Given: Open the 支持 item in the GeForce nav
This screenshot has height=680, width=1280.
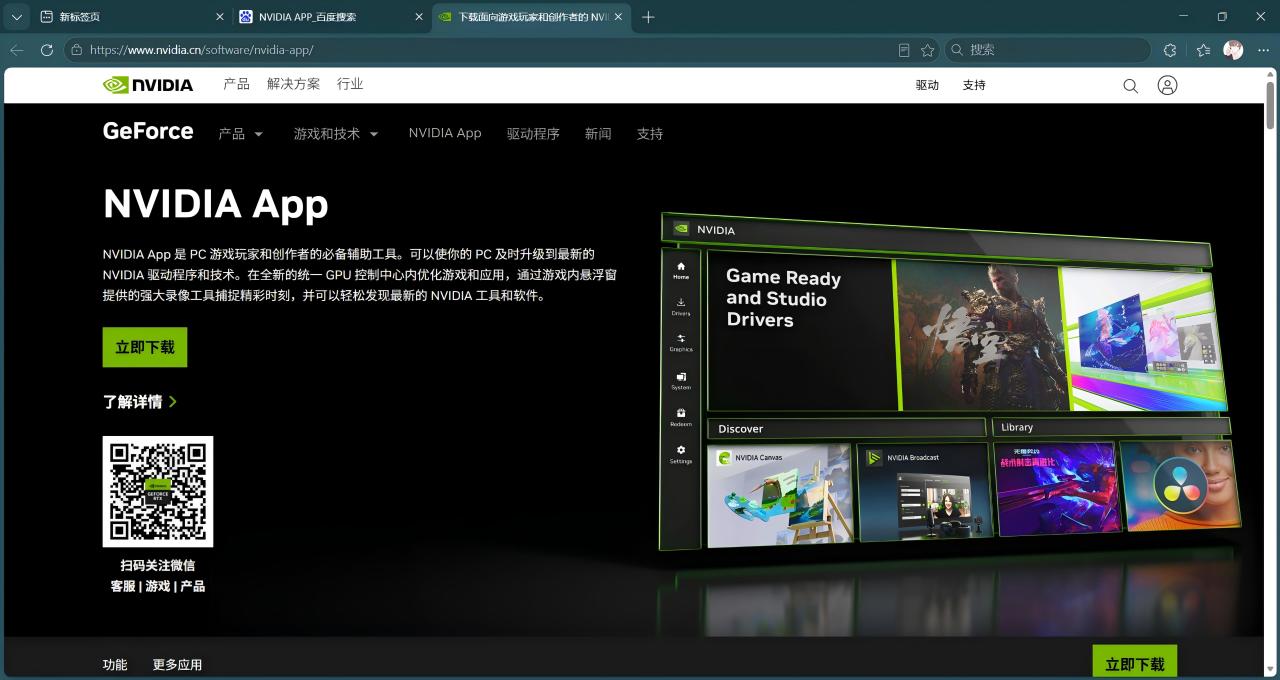Looking at the screenshot, I should coord(650,134).
